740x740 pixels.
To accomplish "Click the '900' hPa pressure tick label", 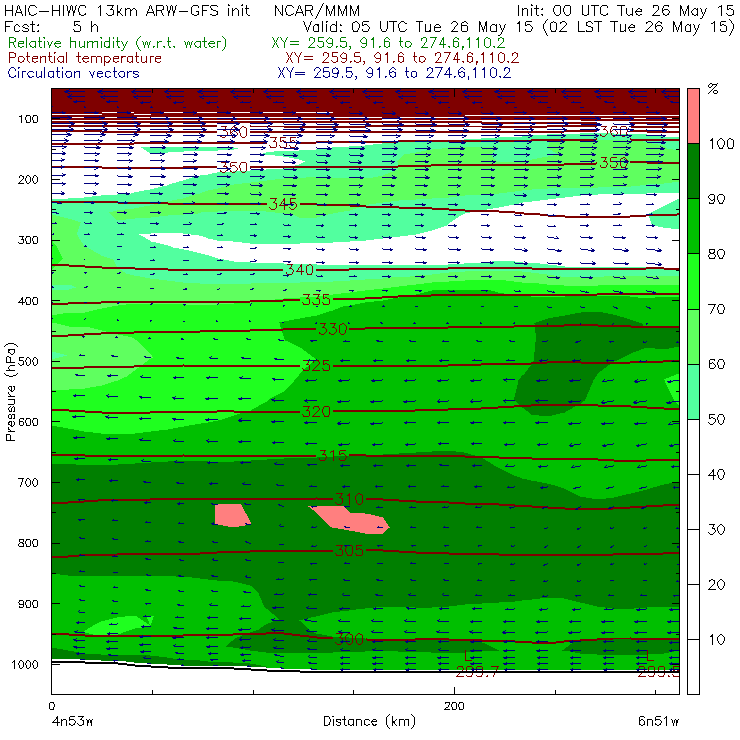I will click(28, 604).
